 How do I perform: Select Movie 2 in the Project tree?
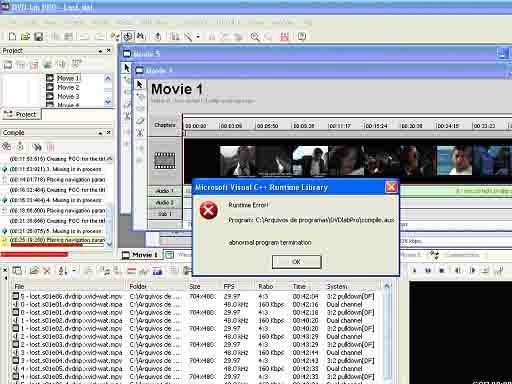[x=68, y=87]
